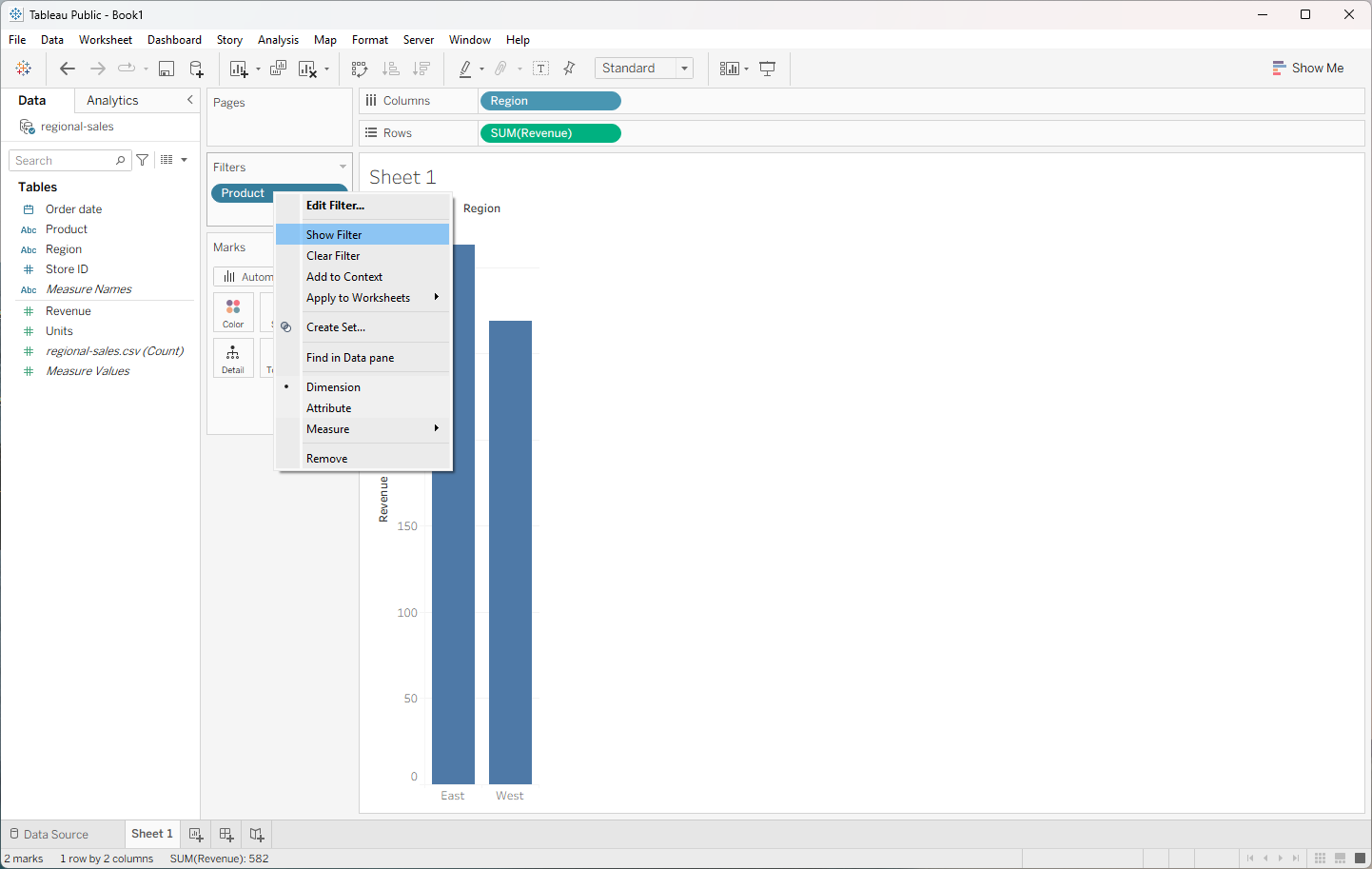Viewport: 1372px width, 869px height.
Task: Choose Attribute in the context menu
Action: coord(363,408)
